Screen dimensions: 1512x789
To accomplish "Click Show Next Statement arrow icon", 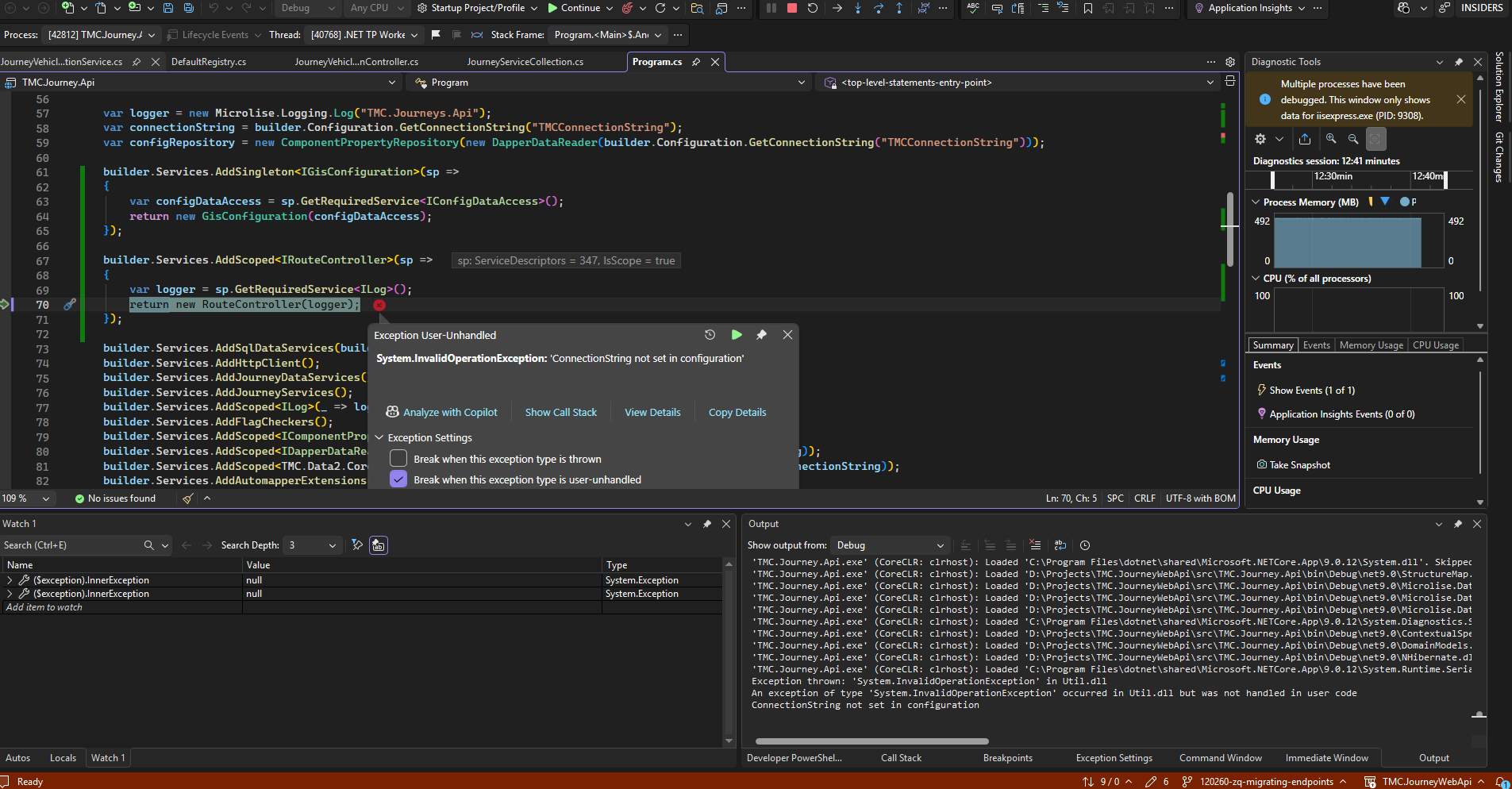I will (x=837, y=8).
